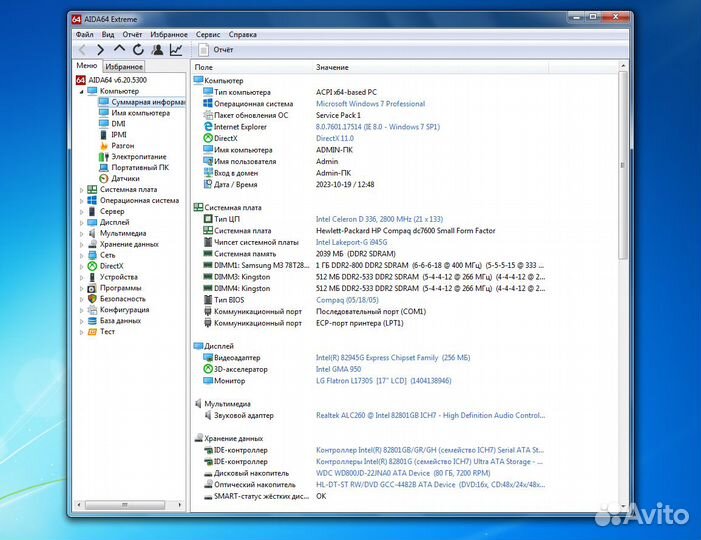Click the Internet Explorer row icon
The height and width of the screenshot is (540, 701).
coord(208,127)
